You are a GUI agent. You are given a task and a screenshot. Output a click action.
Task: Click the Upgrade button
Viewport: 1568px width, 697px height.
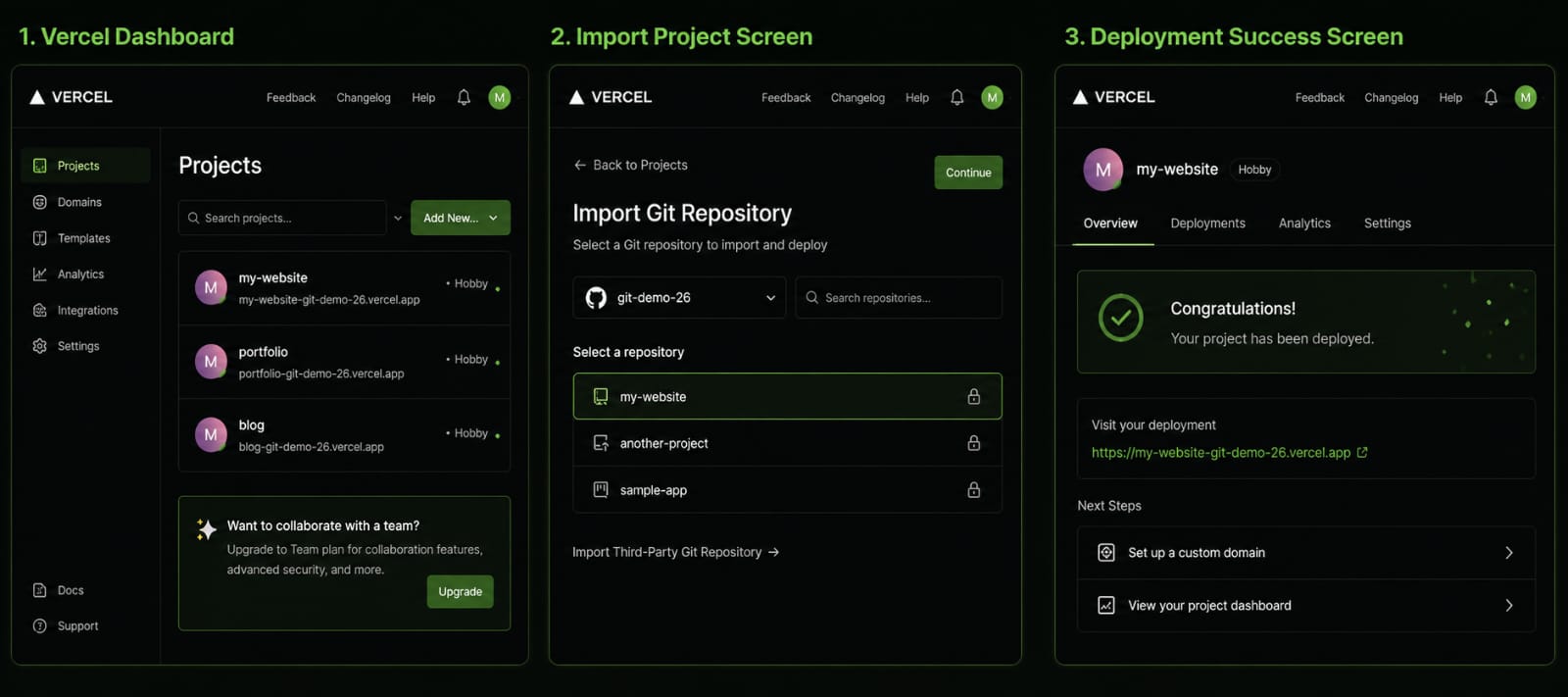461,591
